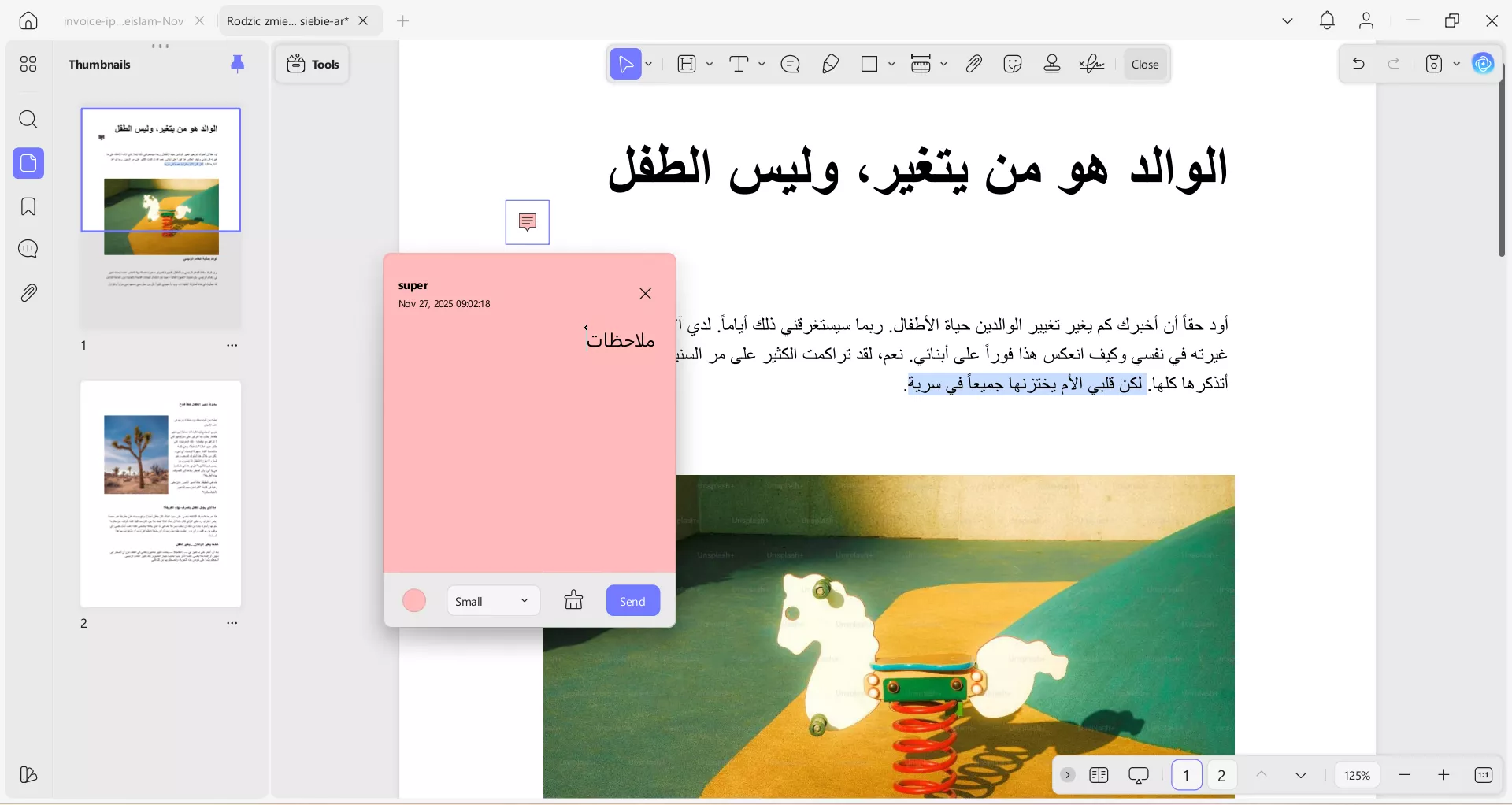Toggle the pin on Thumbnails panel
Viewport: 1512px width, 805px height.
coord(237,65)
